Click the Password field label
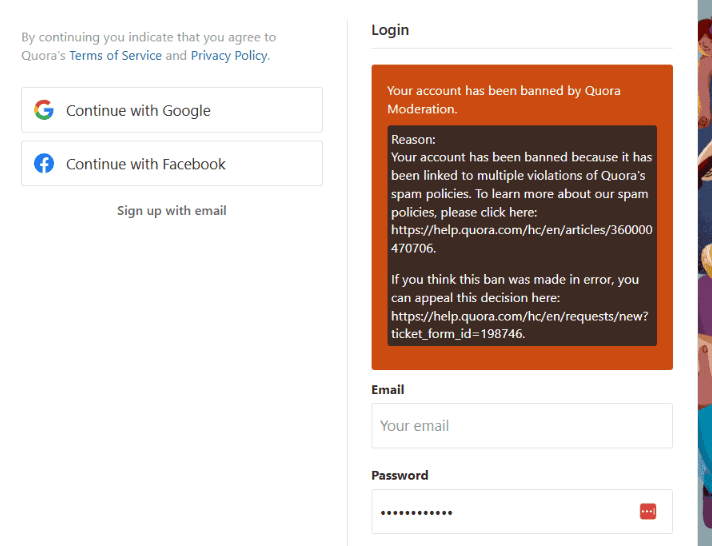The image size is (712, 546). pos(400,475)
